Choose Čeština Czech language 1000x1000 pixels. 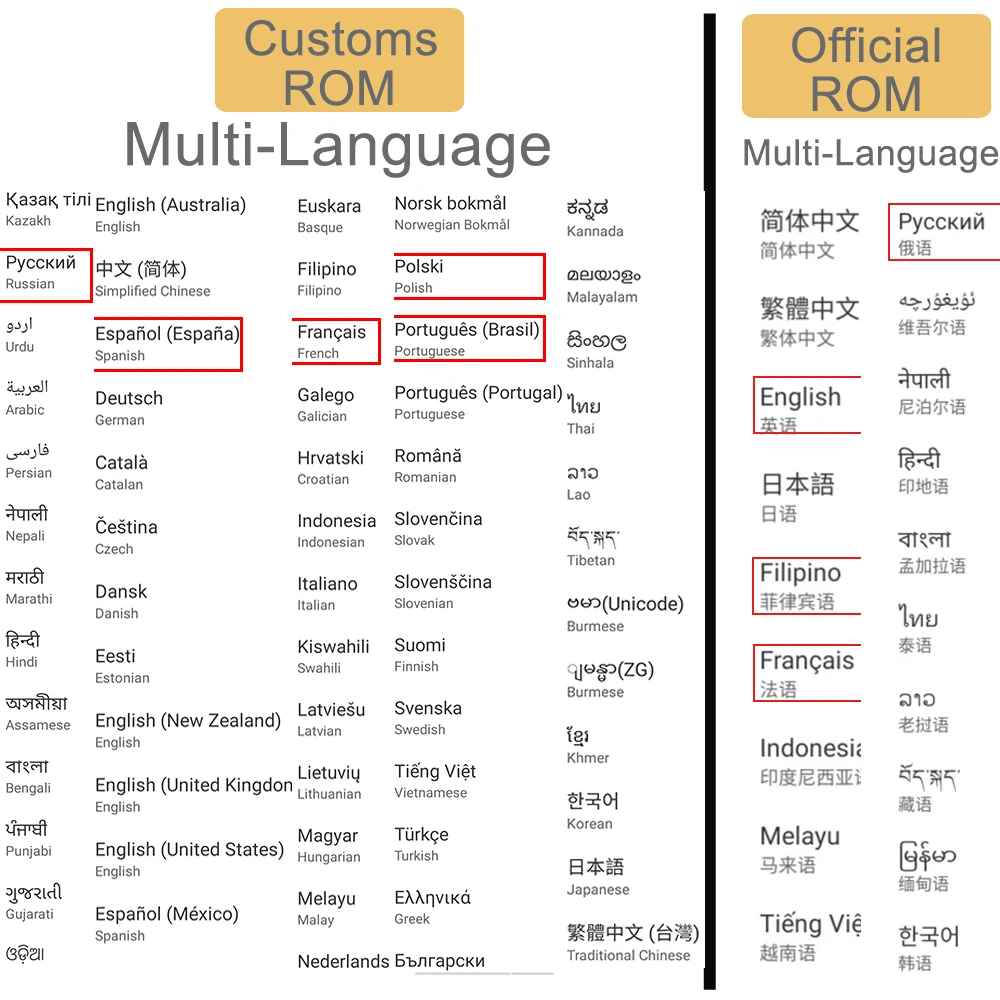tap(126, 537)
